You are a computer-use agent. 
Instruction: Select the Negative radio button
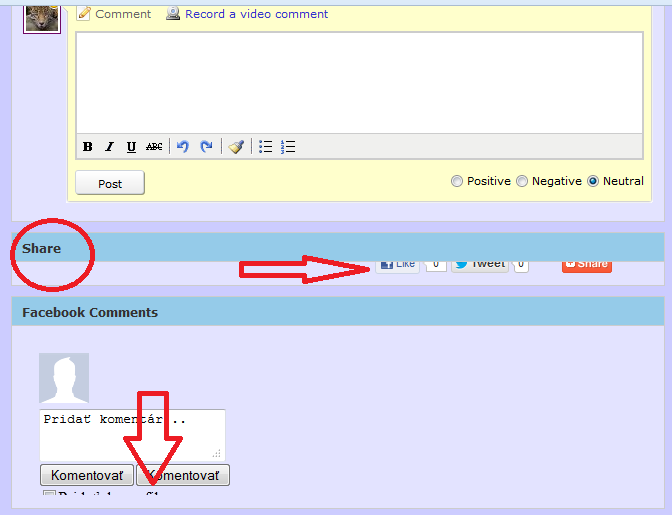coord(522,181)
